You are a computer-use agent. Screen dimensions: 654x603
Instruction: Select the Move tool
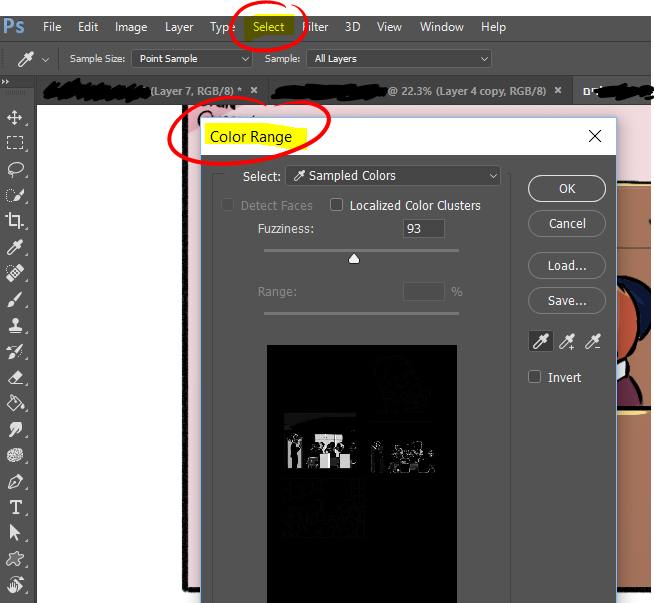pos(15,118)
